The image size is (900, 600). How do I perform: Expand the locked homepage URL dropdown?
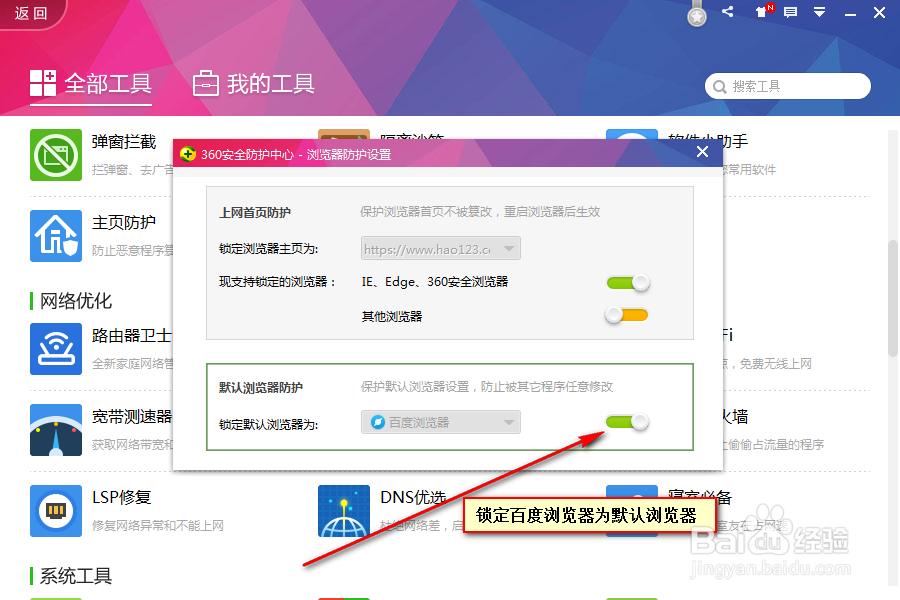click(x=441, y=249)
